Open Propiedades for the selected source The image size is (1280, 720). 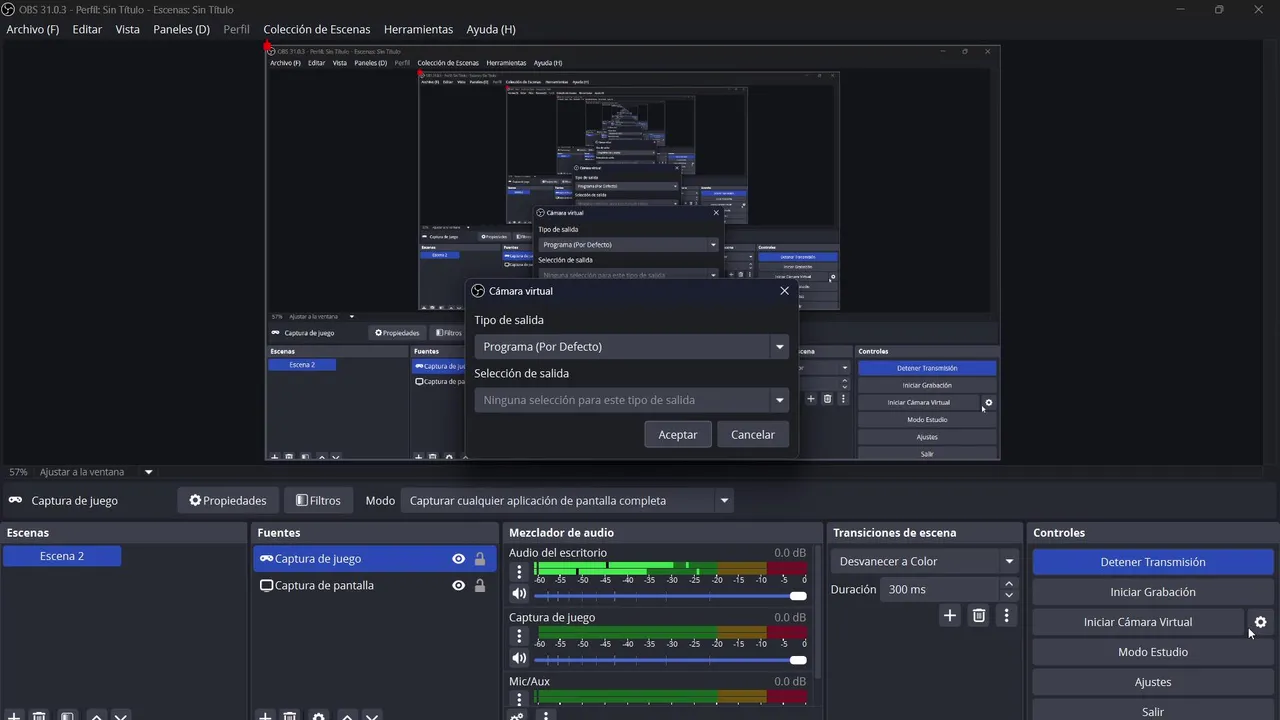coord(228,501)
